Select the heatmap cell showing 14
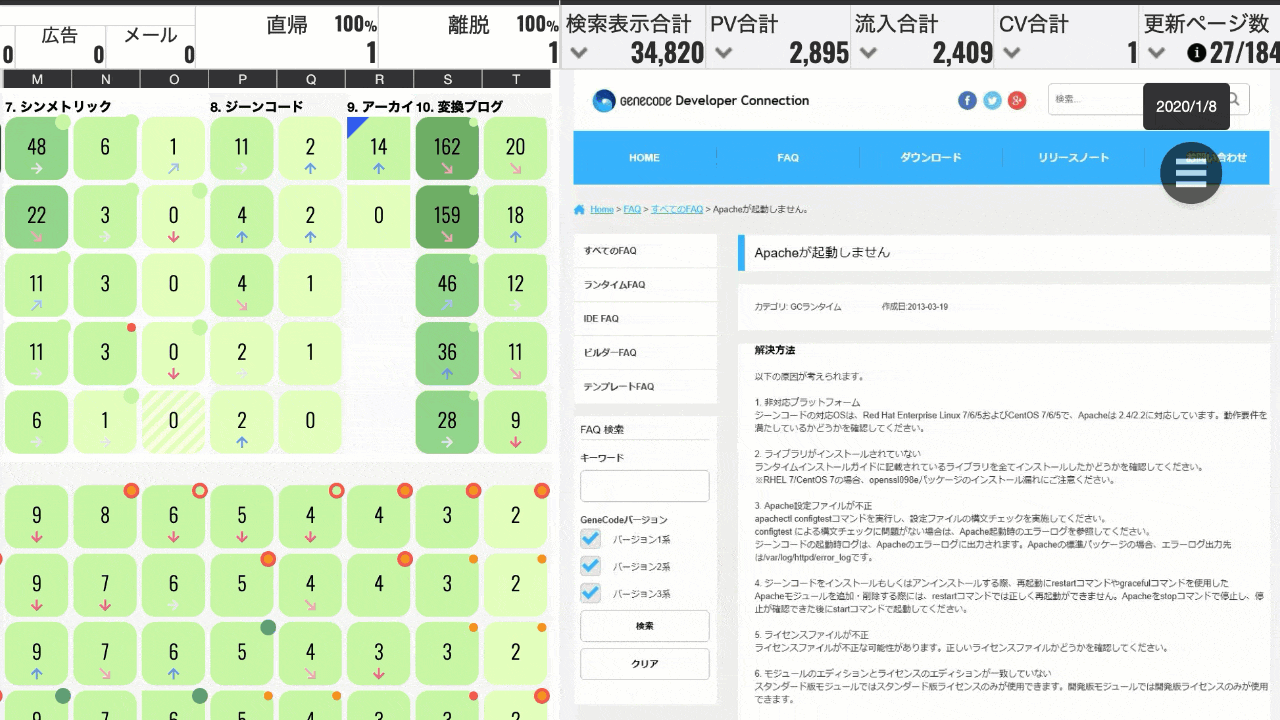Viewport: 1280px width, 720px height. click(379, 149)
